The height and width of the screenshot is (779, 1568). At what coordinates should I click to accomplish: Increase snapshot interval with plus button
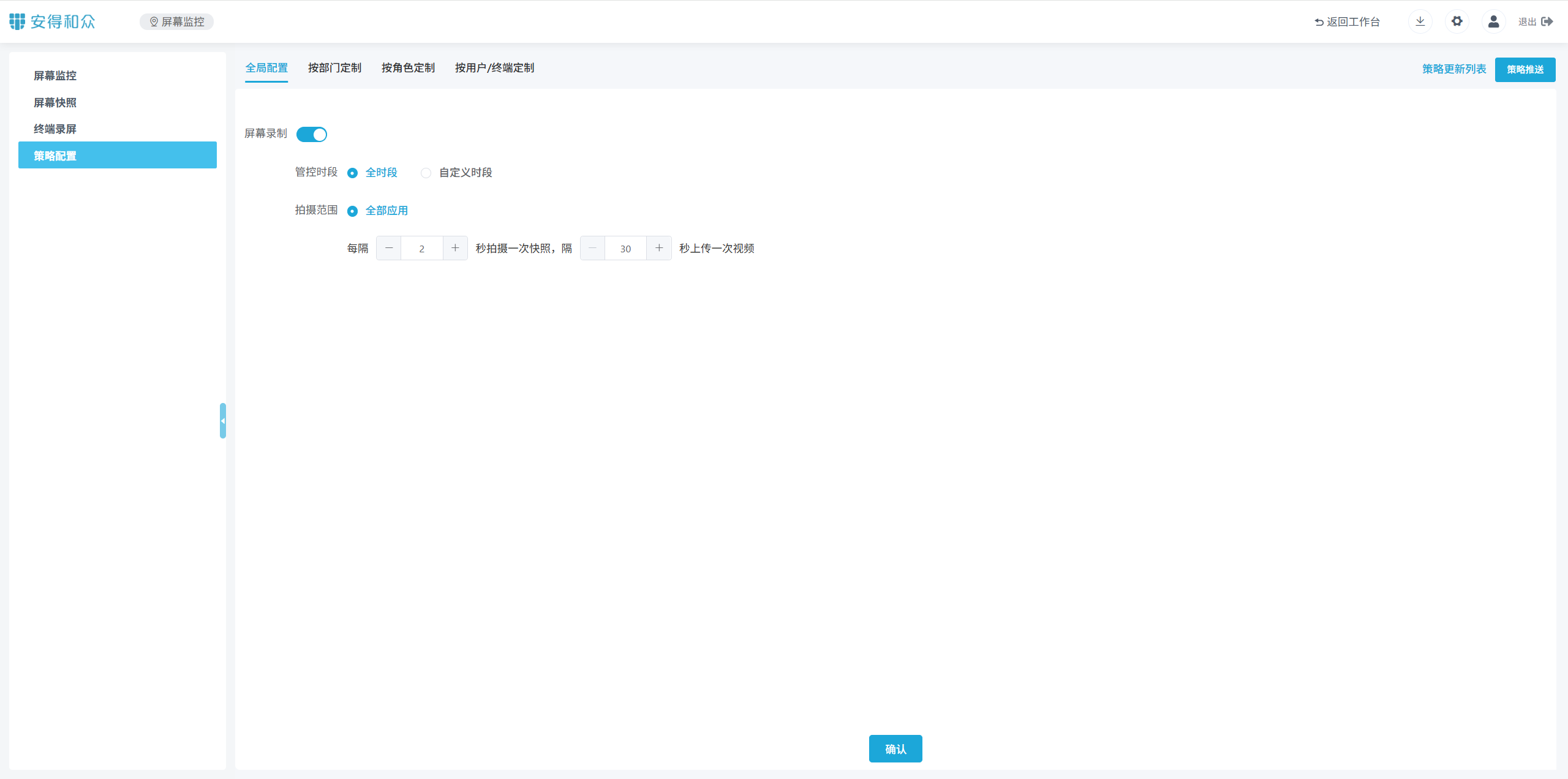[x=455, y=248]
